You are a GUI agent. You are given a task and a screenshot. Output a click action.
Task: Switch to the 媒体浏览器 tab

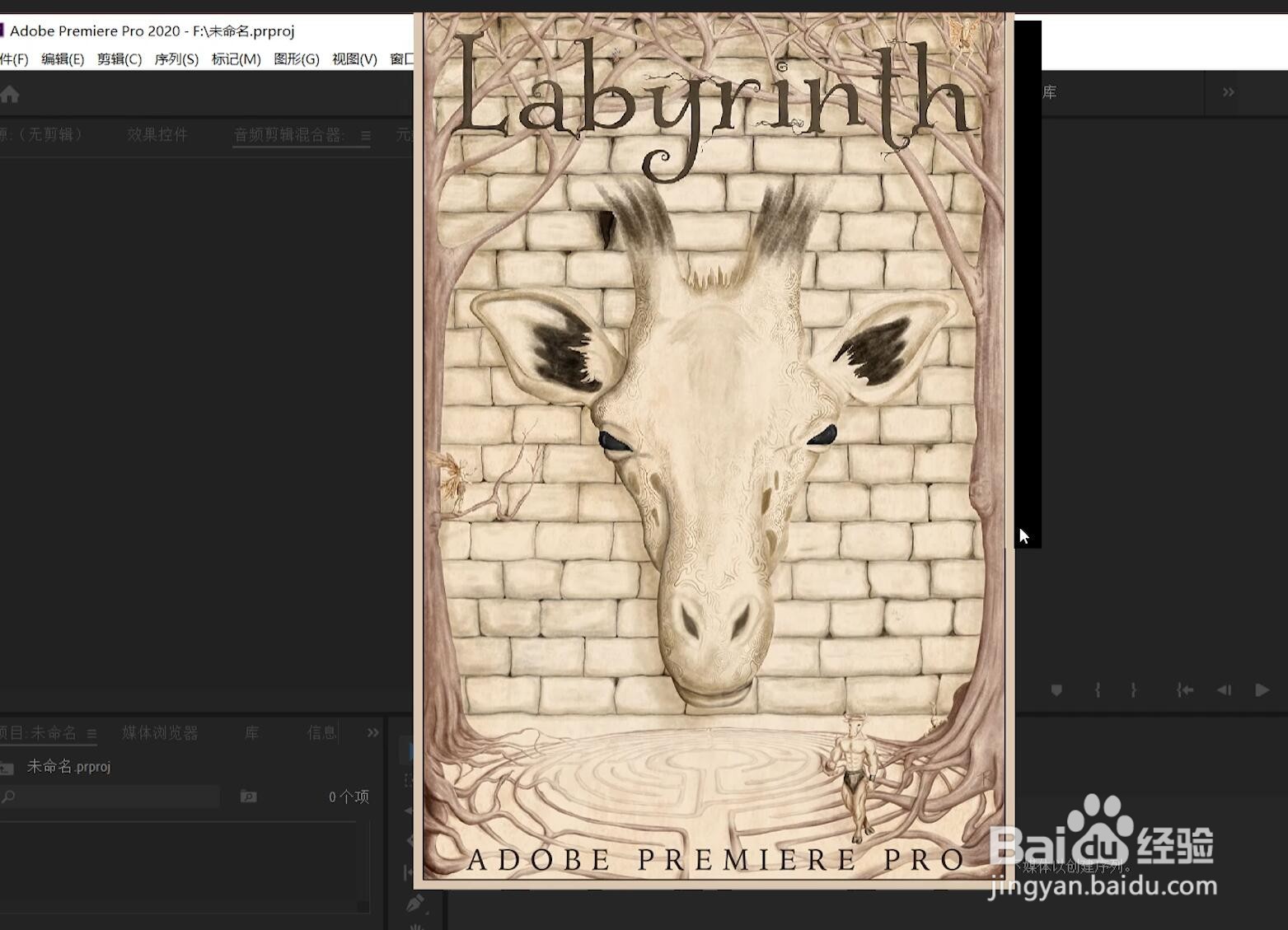[160, 733]
